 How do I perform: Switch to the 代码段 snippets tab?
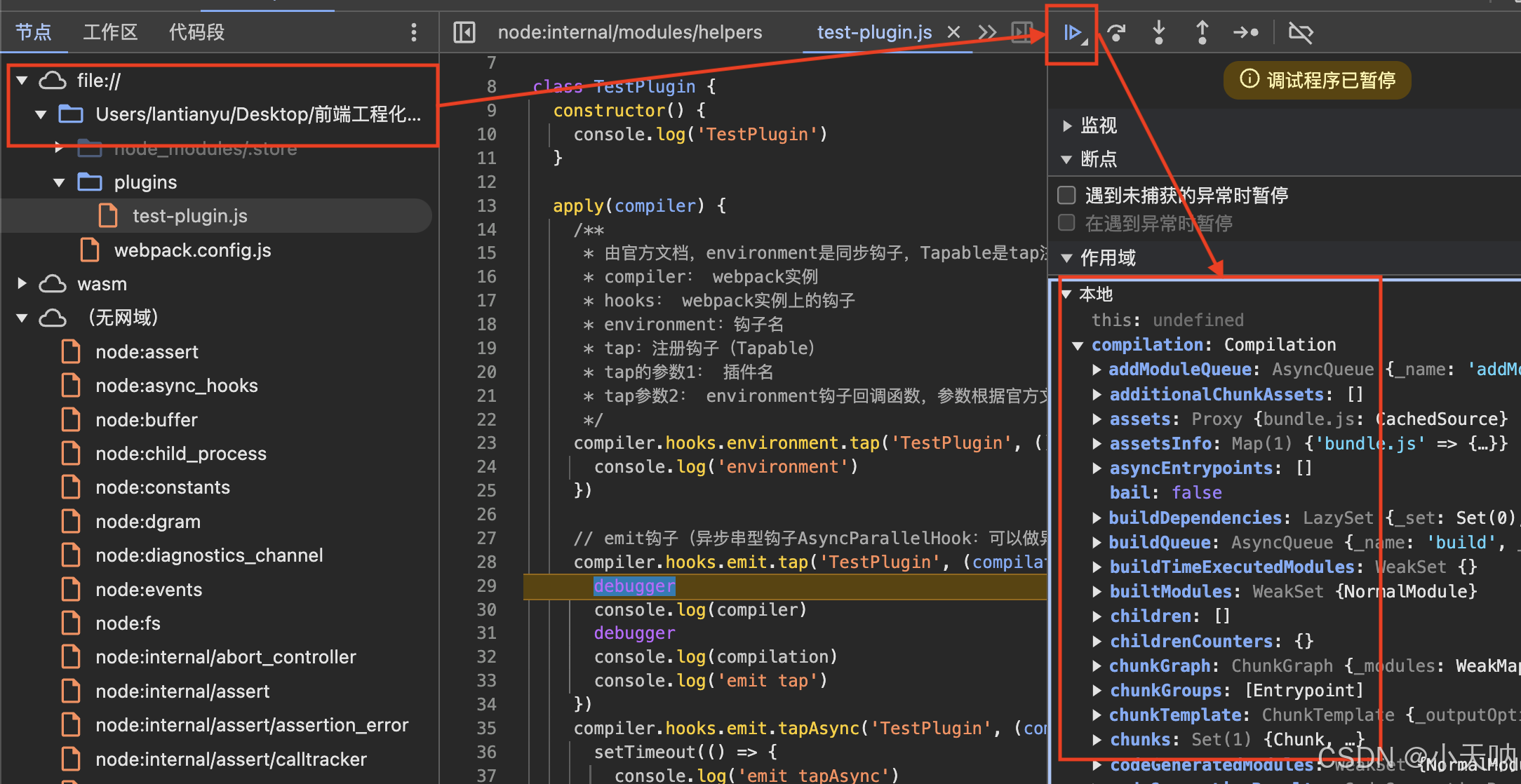click(196, 32)
